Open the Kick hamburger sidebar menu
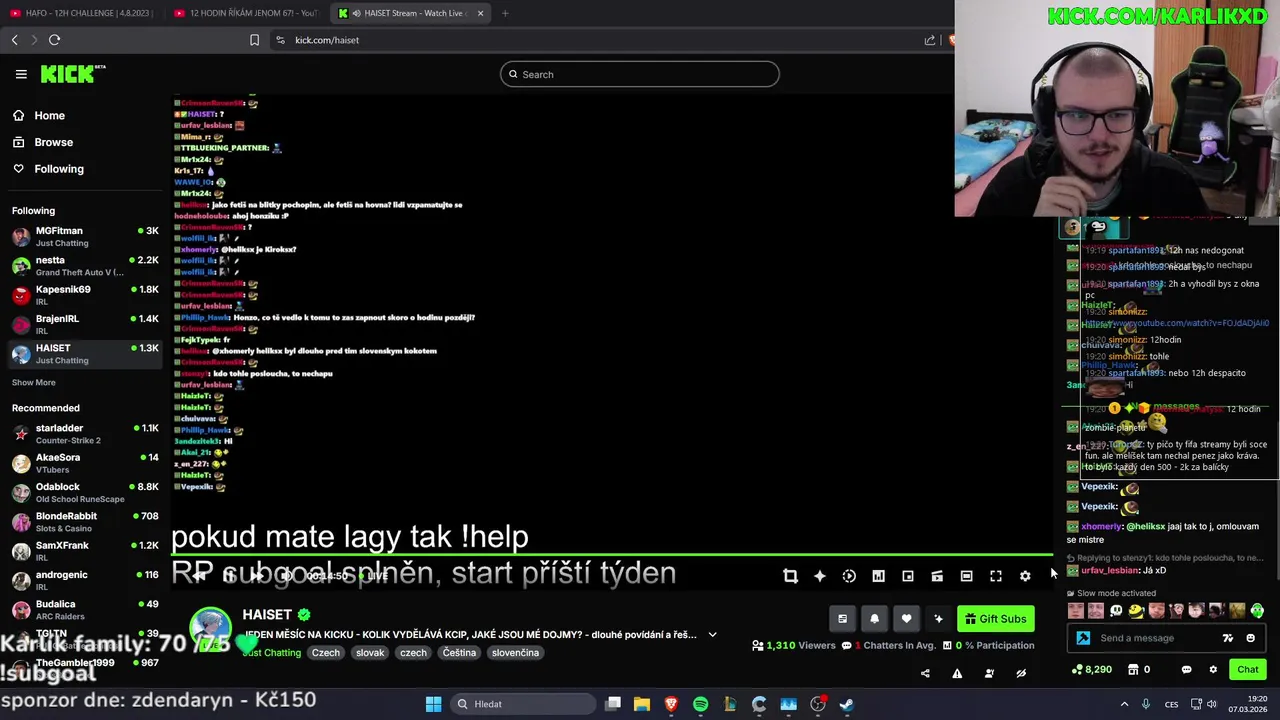Image resolution: width=1280 pixels, height=720 pixels. [21, 74]
